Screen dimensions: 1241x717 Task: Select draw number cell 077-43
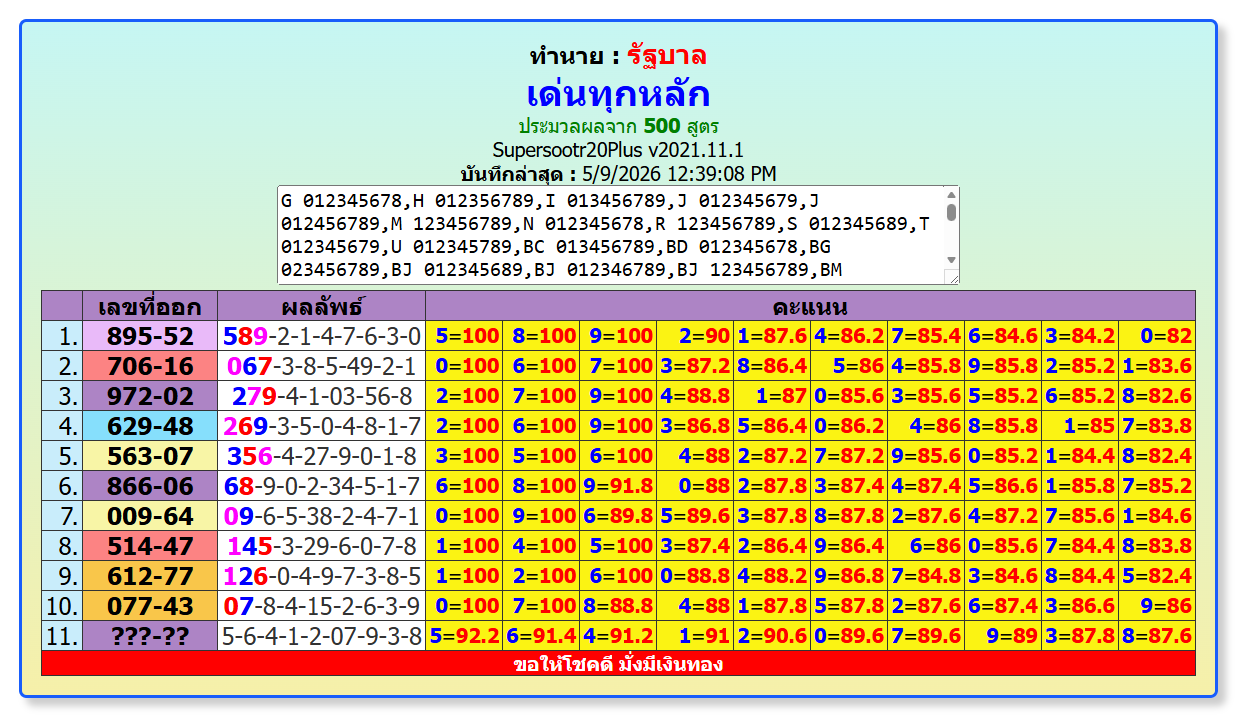[x=150, y=606]
